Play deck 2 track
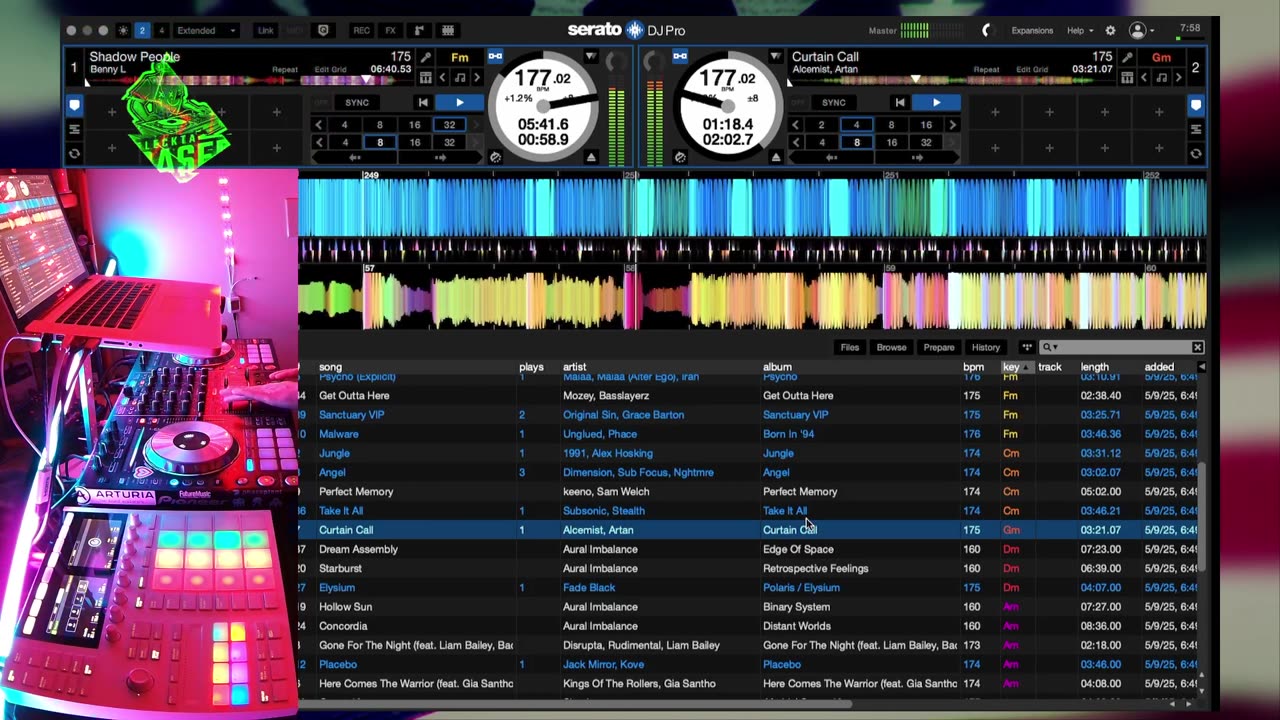Screen dimensions: 1280x720 pos(937,102)
